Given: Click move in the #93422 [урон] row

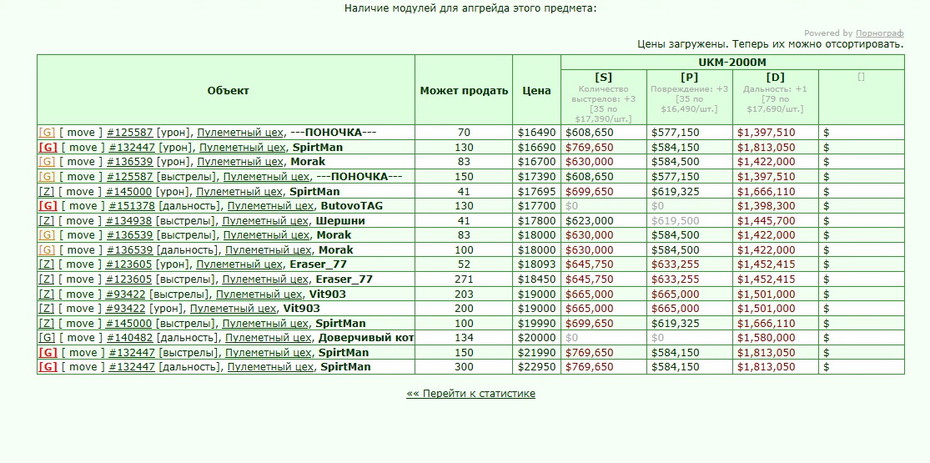Looking at the screenshot, I should (79, 308).
